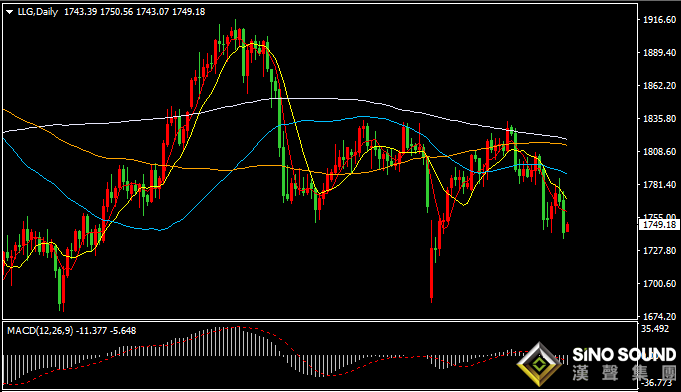Click the 1674.20 price scale label

[659, 316]
